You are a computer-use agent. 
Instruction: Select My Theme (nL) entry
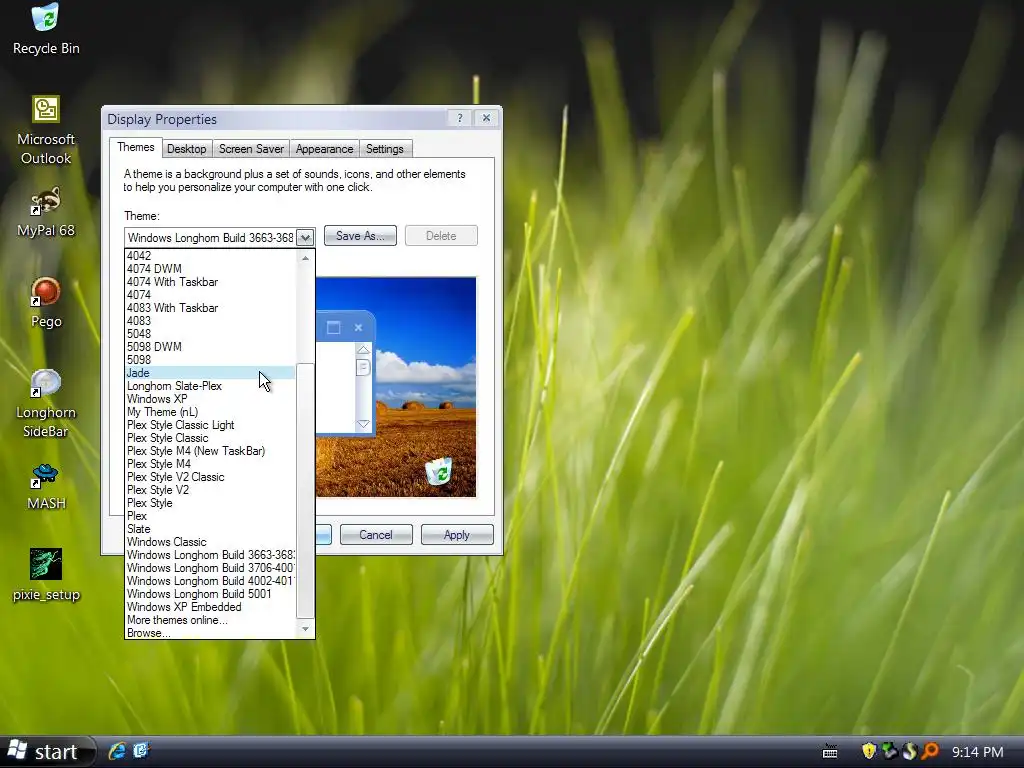pyautogui.click(x=210, y=412)
